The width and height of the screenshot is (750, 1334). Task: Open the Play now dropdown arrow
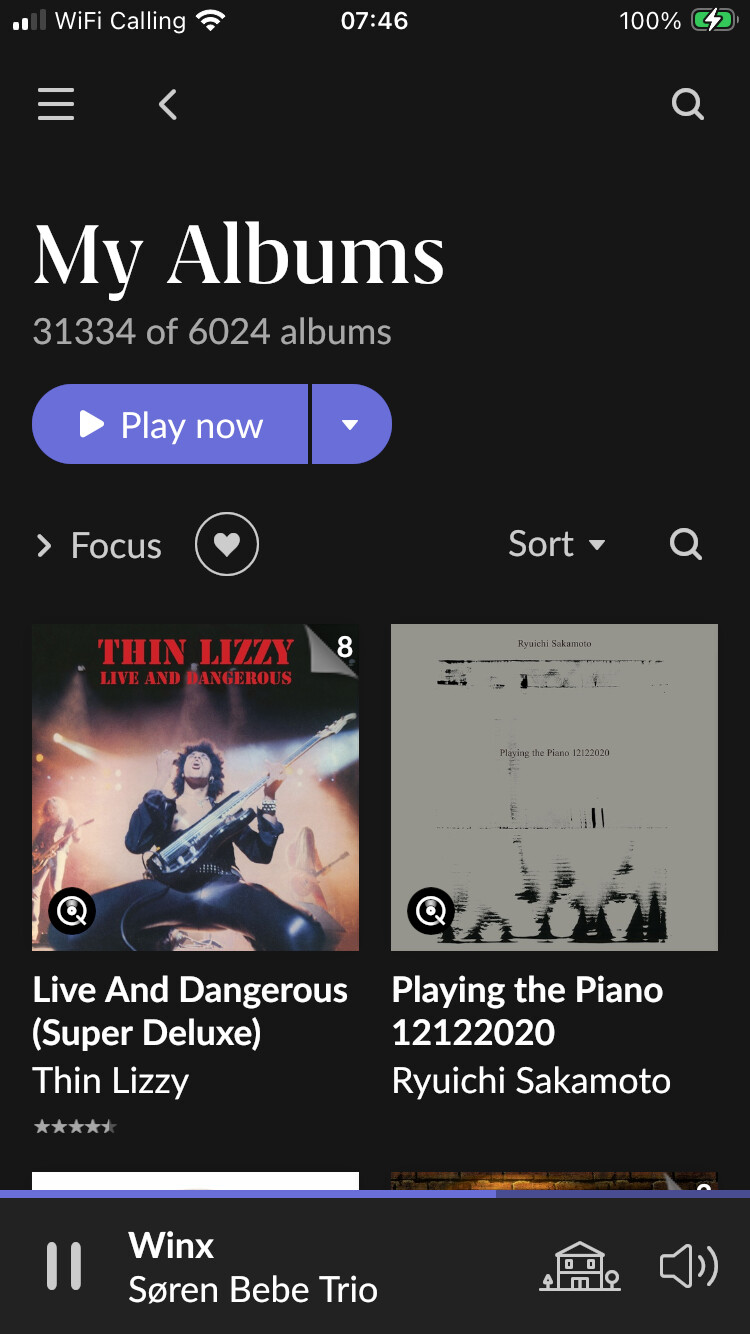pos(351,425)
